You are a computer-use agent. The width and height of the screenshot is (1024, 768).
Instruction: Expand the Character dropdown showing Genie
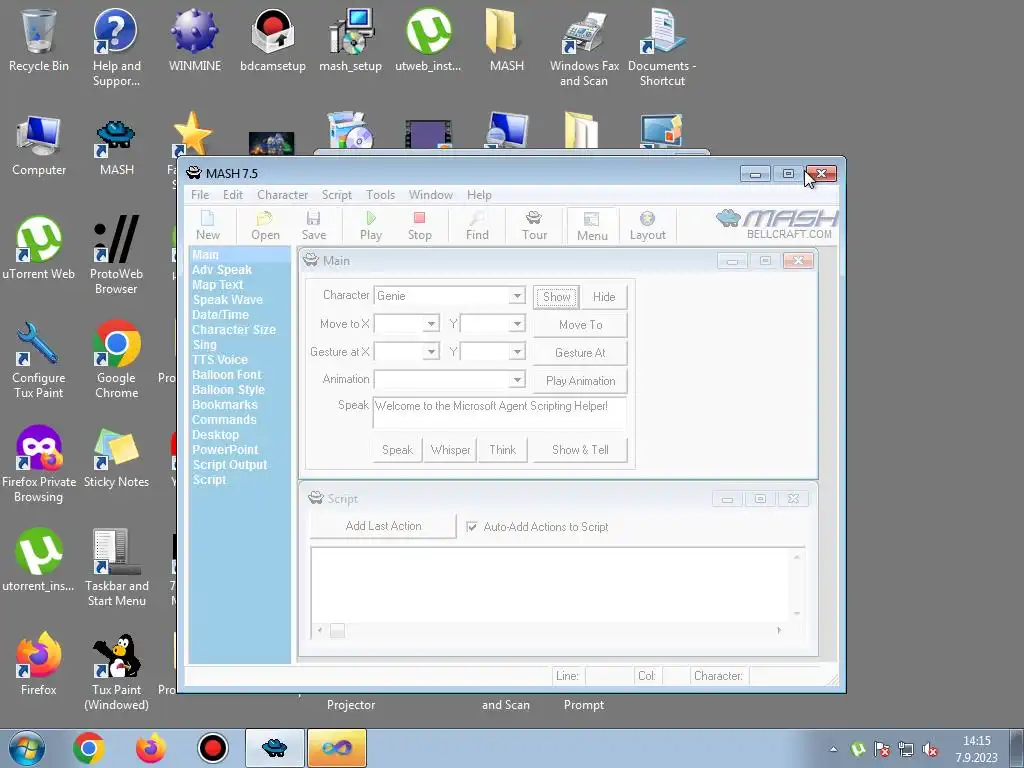[517, 296]
